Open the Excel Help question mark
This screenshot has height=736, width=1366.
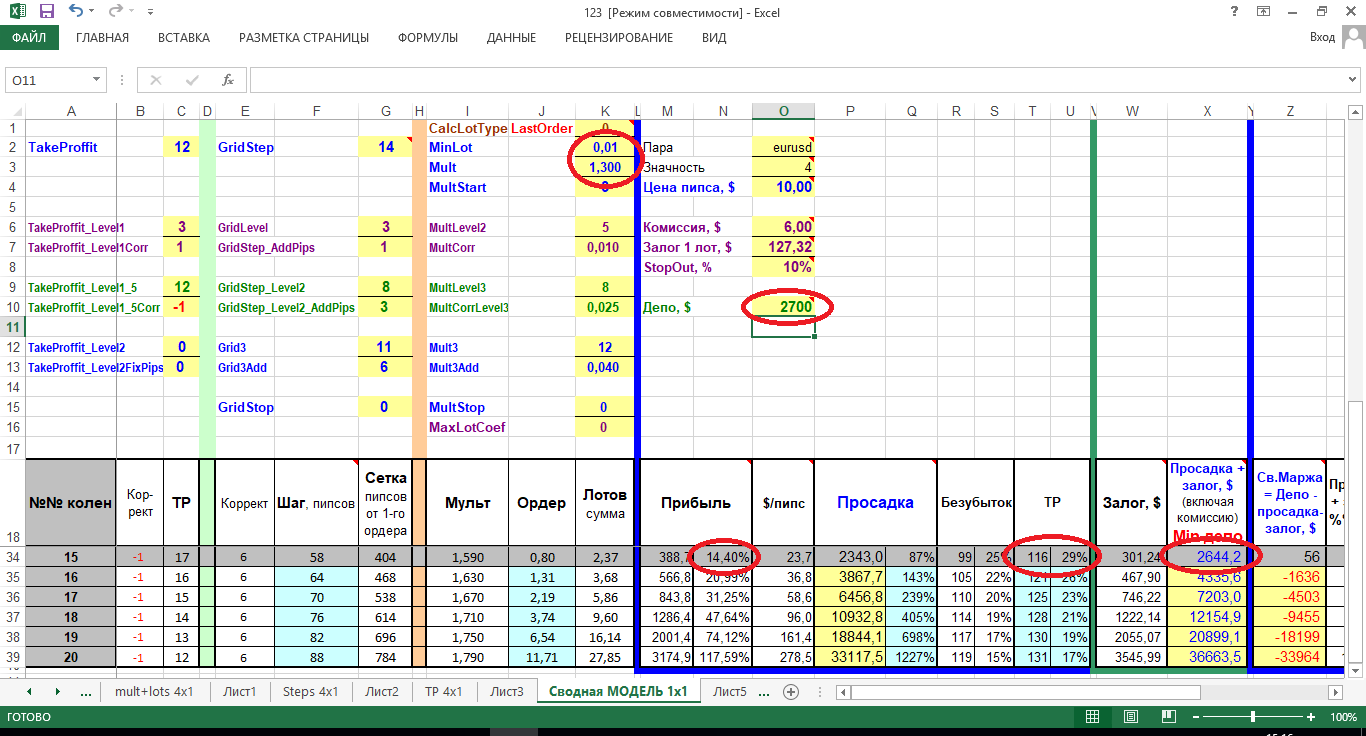point(1233,12)
